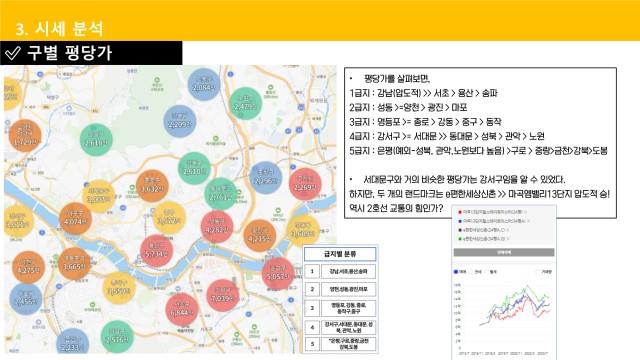Remove the green-marked fourth legend entry with X

(x=507, y=239)
